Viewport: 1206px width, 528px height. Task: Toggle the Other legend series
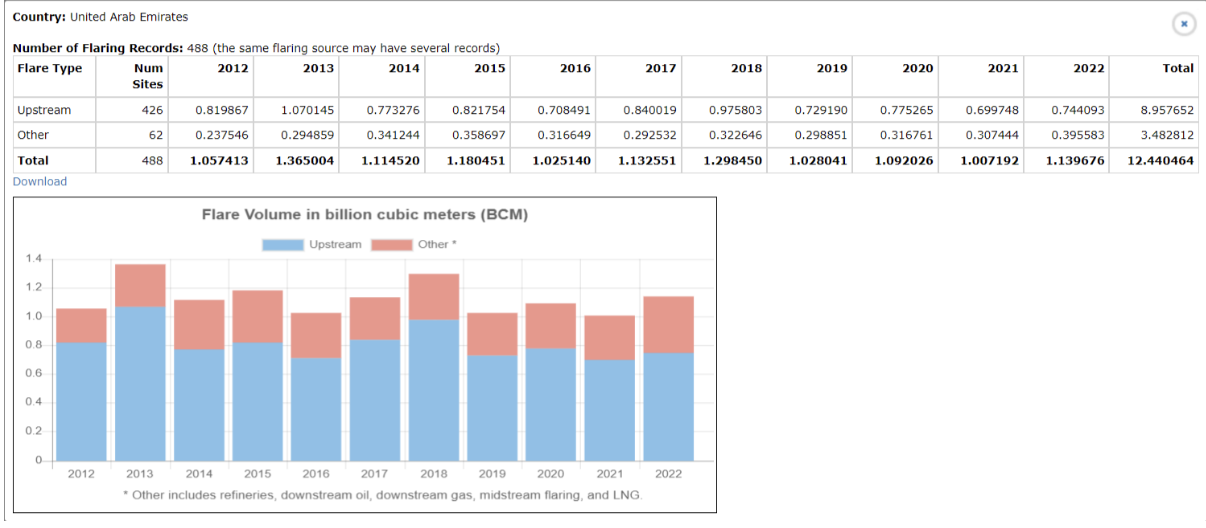[414, 245]
